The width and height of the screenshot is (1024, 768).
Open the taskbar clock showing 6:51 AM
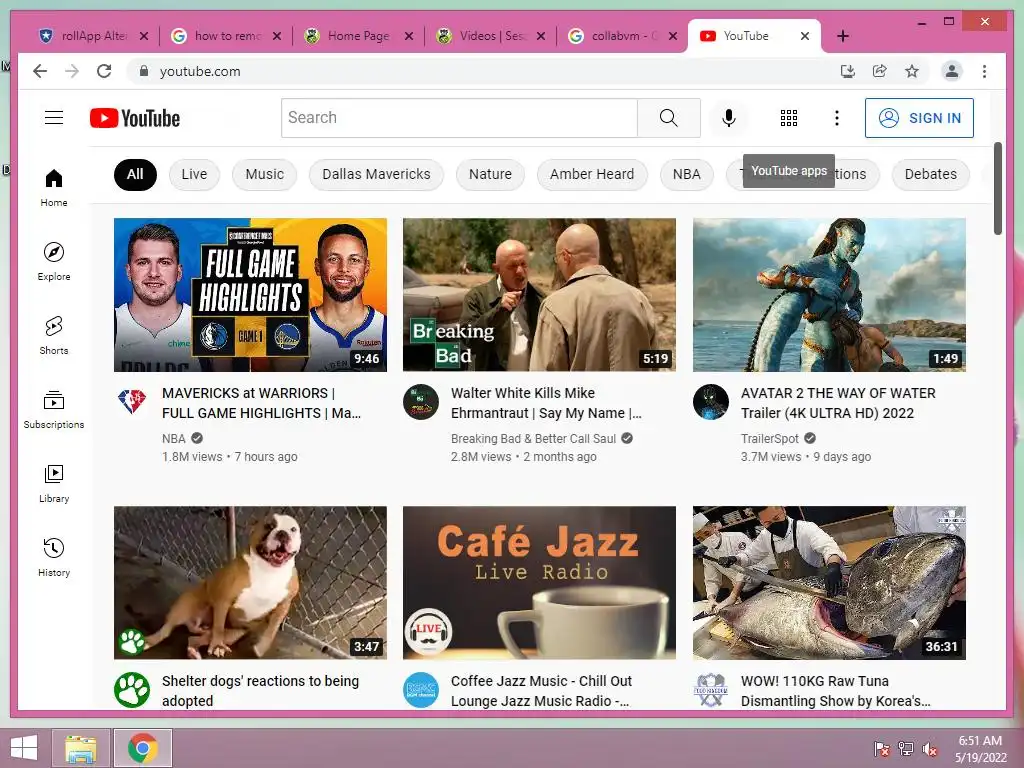pos(980,748)
